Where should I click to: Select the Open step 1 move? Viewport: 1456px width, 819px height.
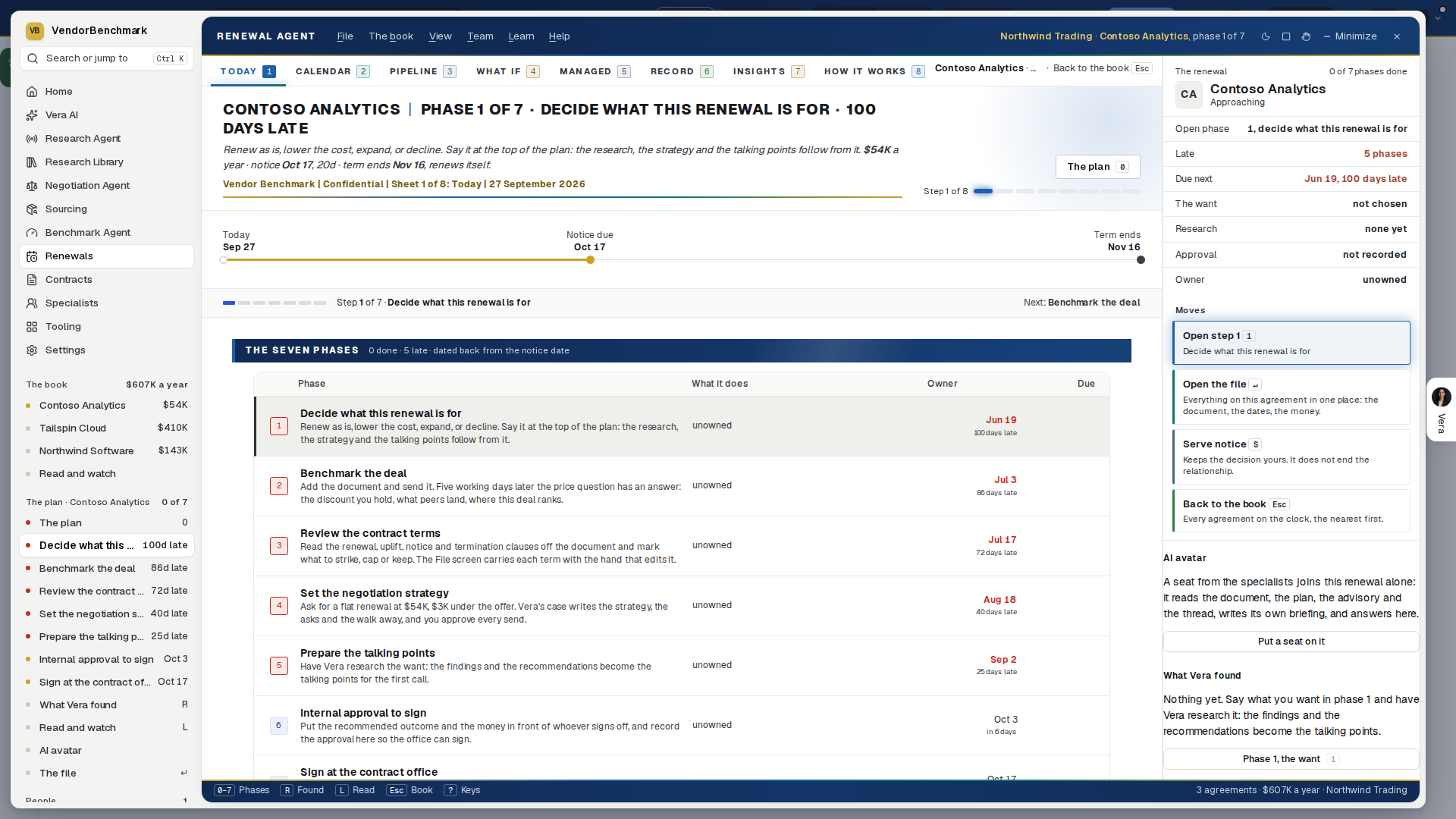point(1291,343)
